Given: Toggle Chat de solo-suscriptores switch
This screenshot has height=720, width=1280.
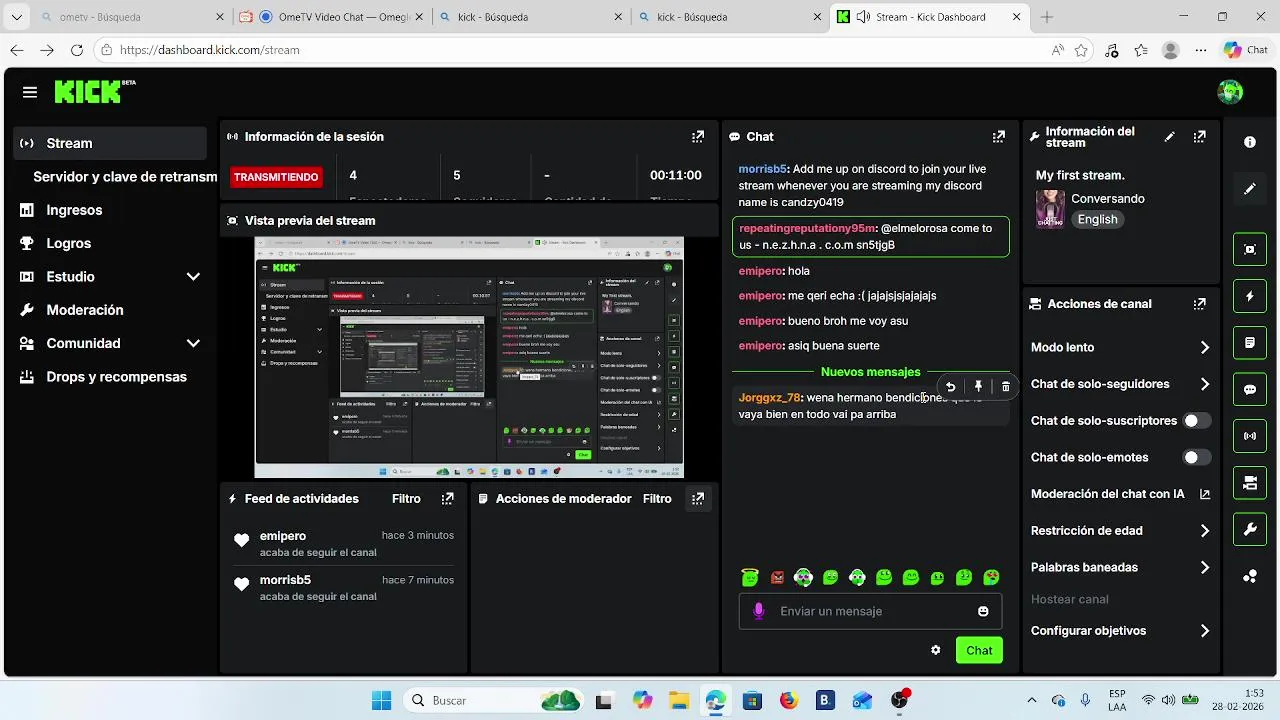Looking at the screenshot, I should tap(1197, 421).
